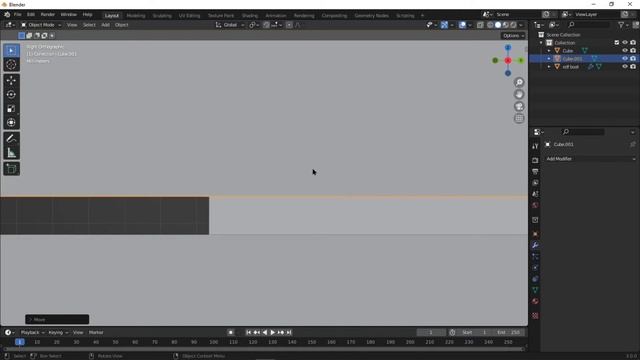Pick the Add Cube tool
The image size is (640, 360).
(11, 169)
